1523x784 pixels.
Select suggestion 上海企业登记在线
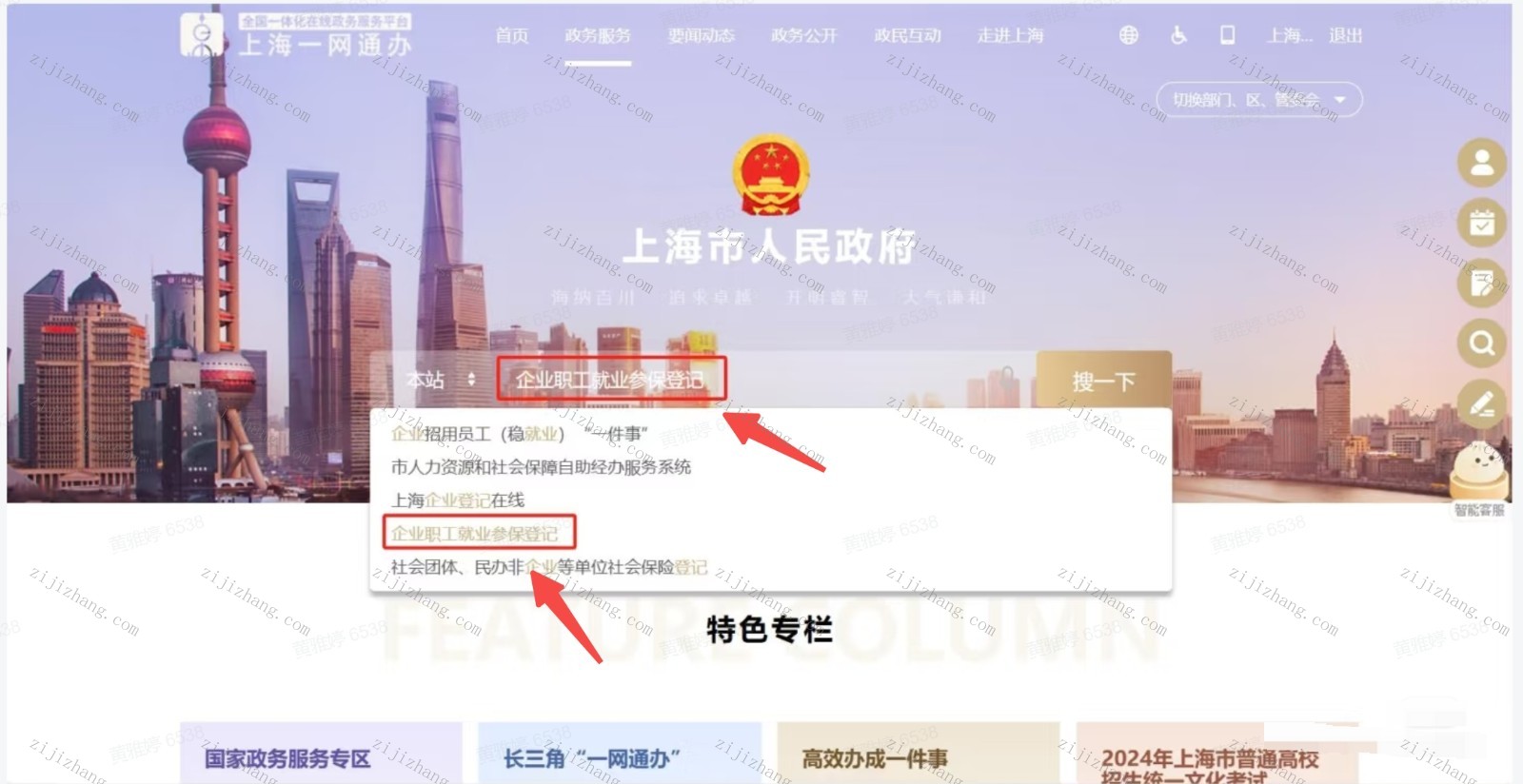pos(458,500)
